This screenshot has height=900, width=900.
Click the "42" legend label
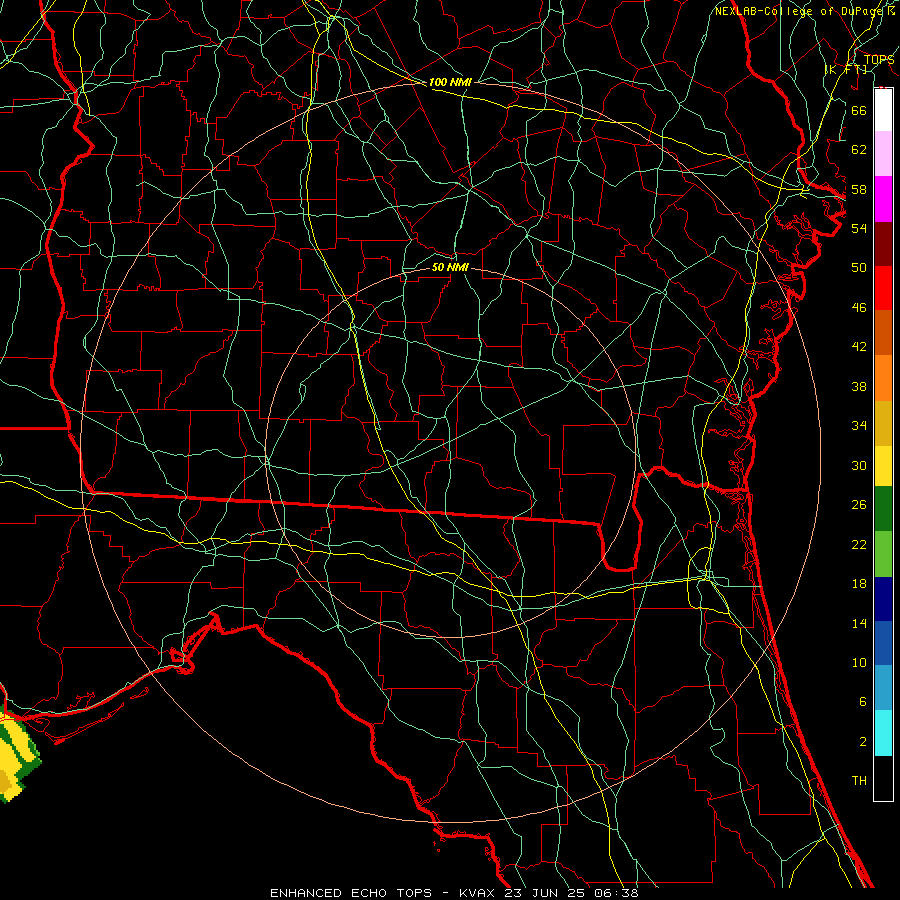pyautogui.click(x=859, y=346)
